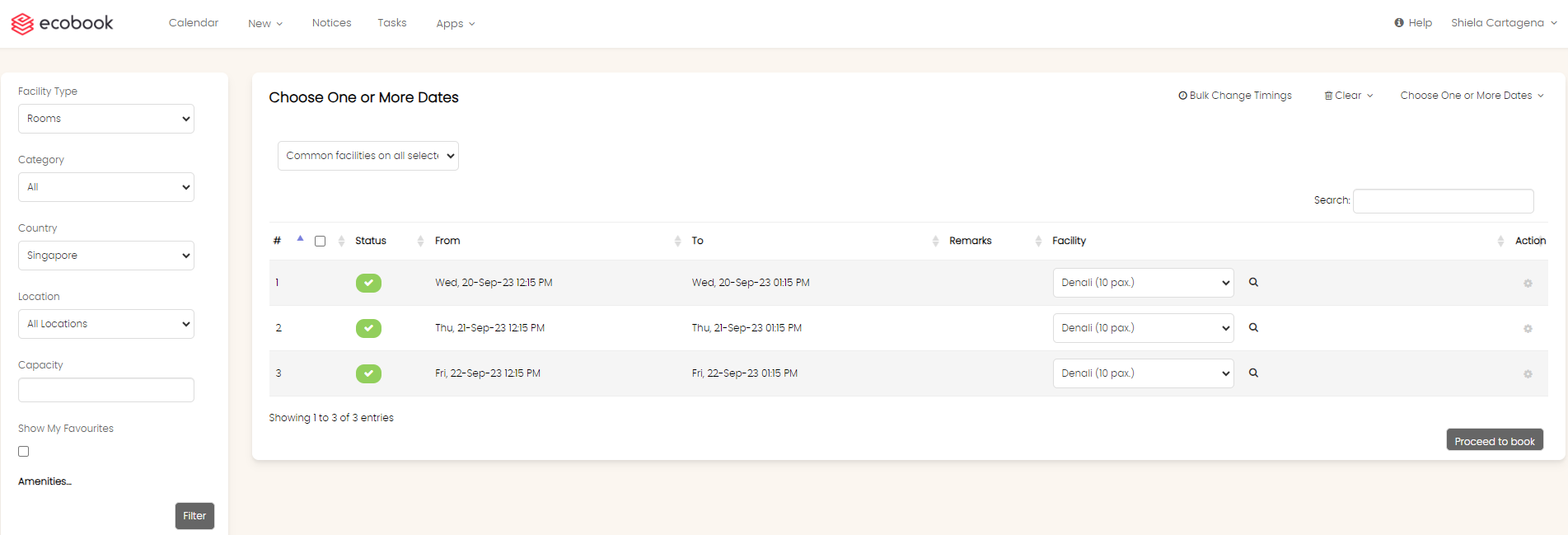Open action gear for Fri 22-Sep row
1568x535 pixels.
tap(1528, 374)
